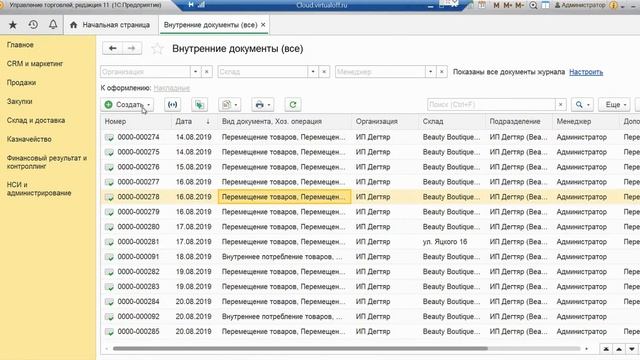This screenshot has height=360, width=640.
Task: Open the Менеджер filter dropdown arrow
Action: click(431, 72)
